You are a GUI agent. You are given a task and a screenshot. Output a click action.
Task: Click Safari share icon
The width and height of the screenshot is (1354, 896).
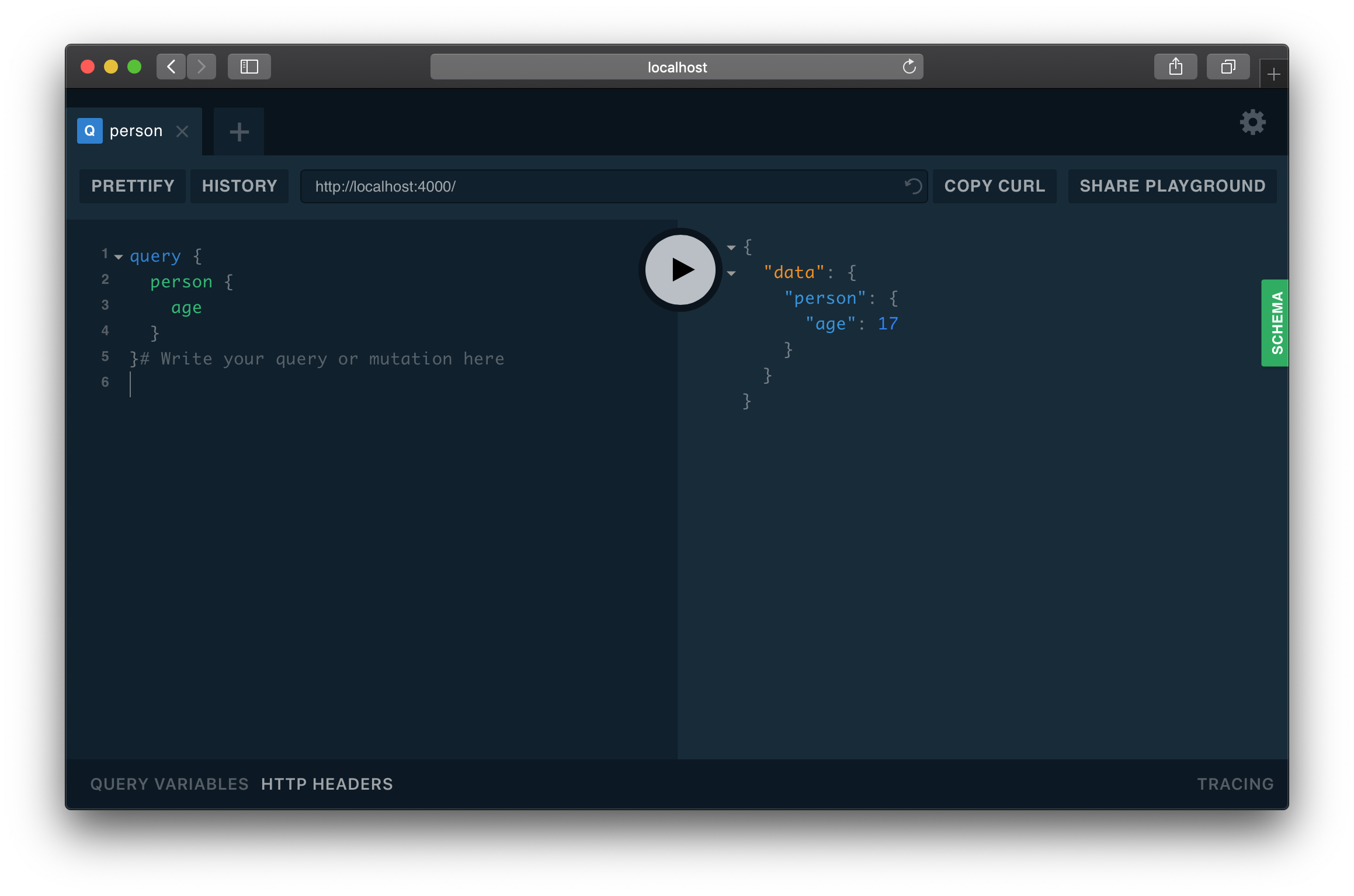click(x=1175, y=67)
